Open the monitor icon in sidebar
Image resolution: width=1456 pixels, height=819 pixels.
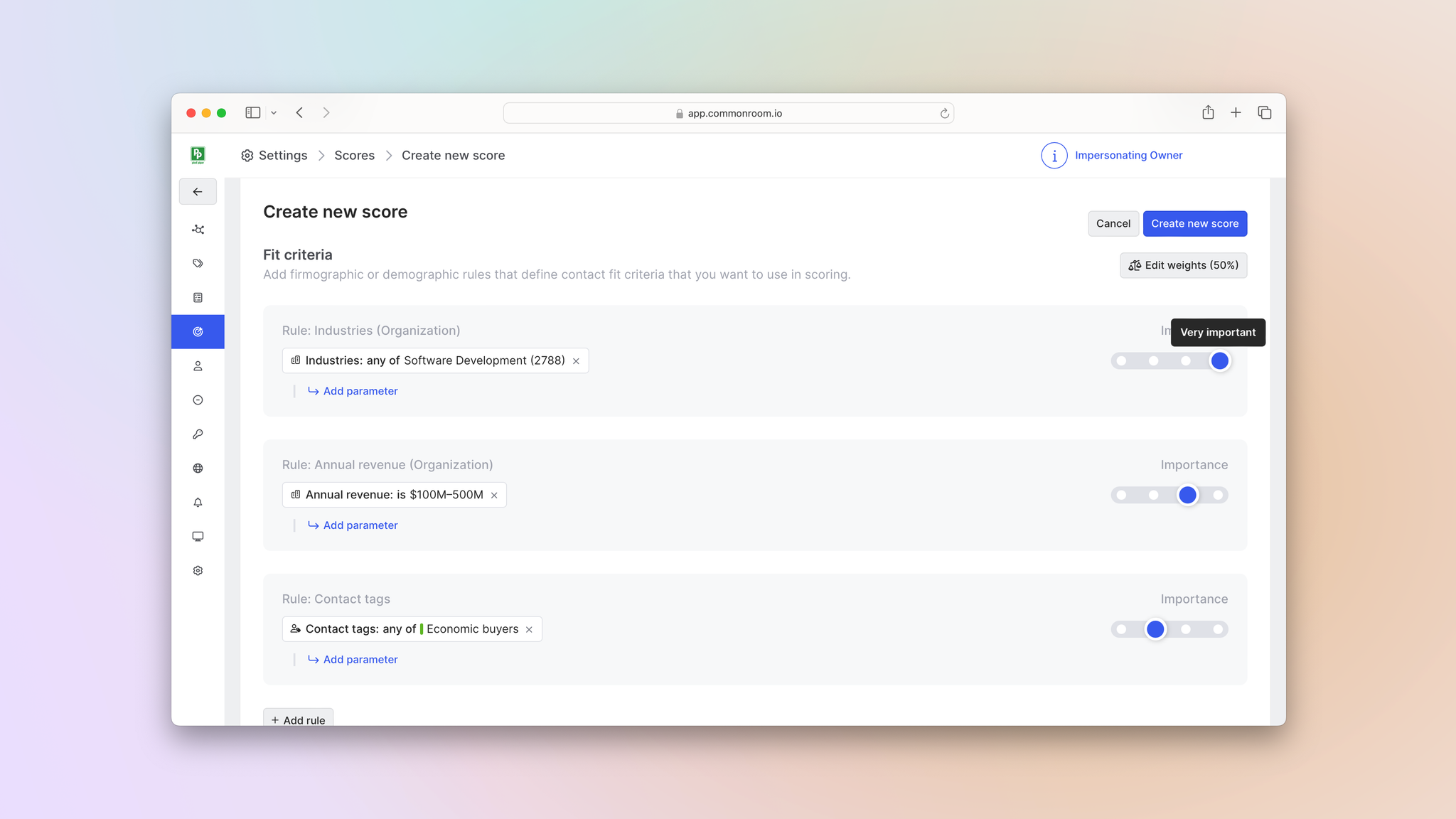[x=198, y=537]
